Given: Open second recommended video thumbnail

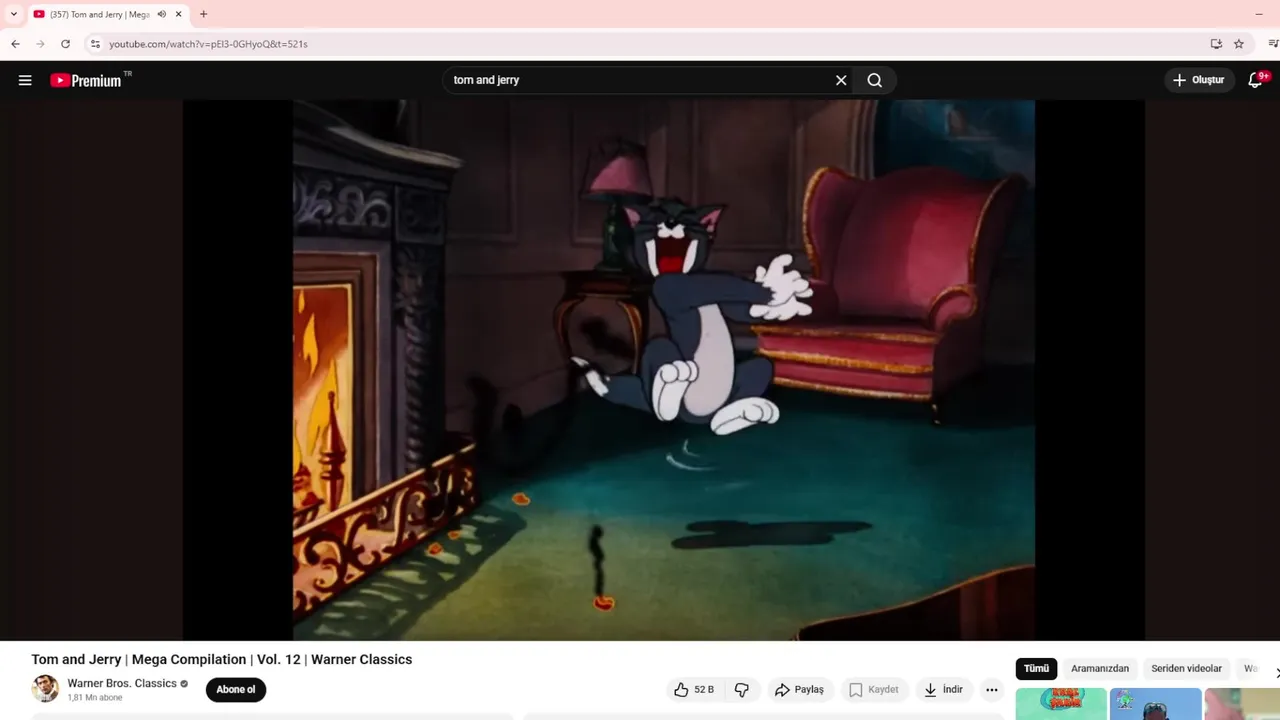Looking at the screenshot, I should click(x=1155, y=704).
